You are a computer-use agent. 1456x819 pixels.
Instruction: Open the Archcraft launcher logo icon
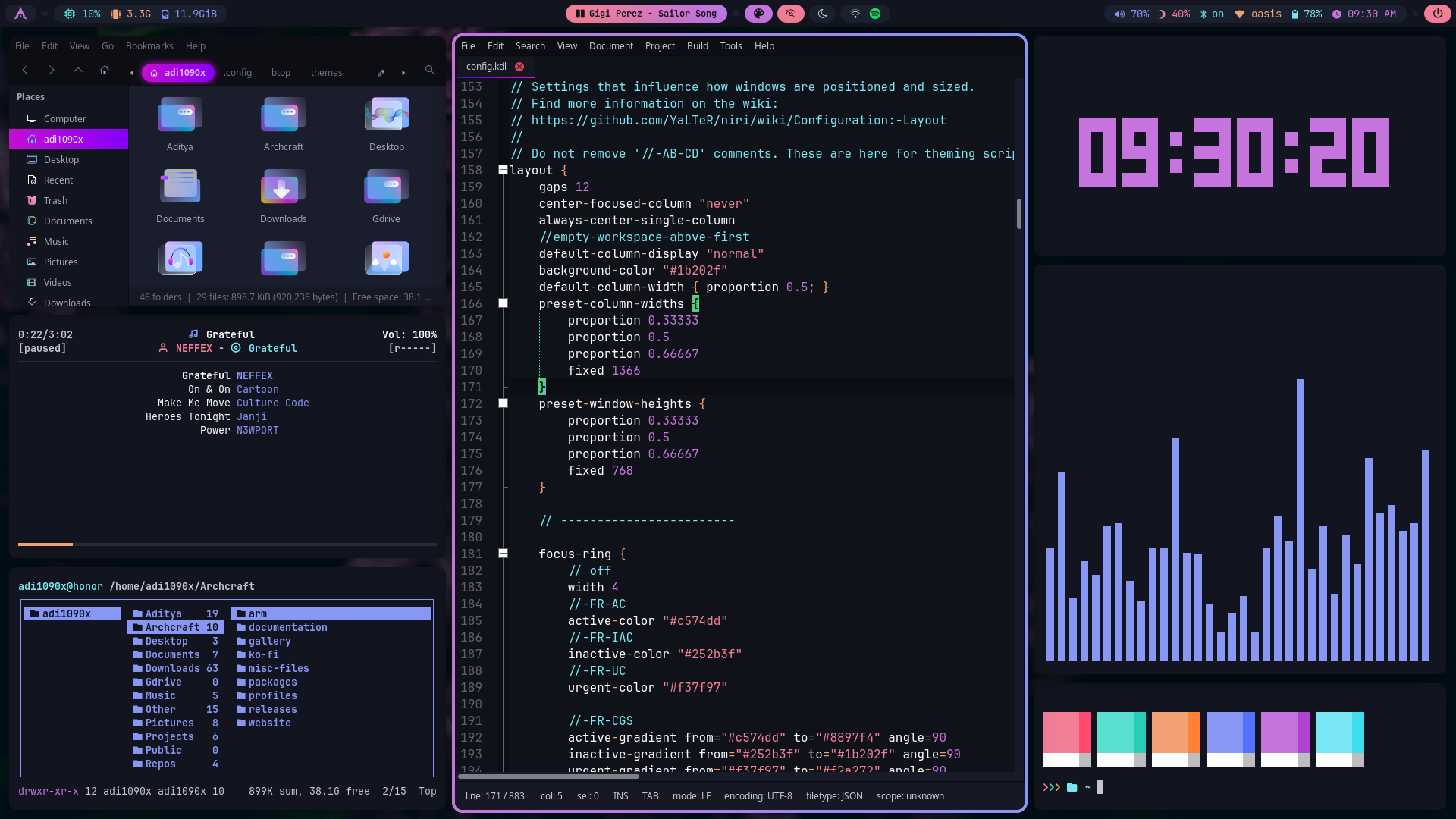click(20, 14)
